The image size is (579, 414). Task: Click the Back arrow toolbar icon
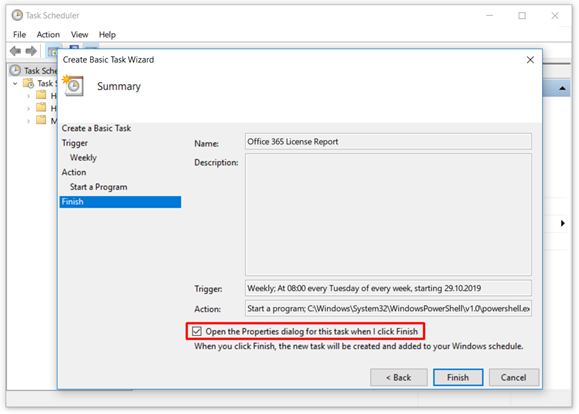click(x=15, y=51)
